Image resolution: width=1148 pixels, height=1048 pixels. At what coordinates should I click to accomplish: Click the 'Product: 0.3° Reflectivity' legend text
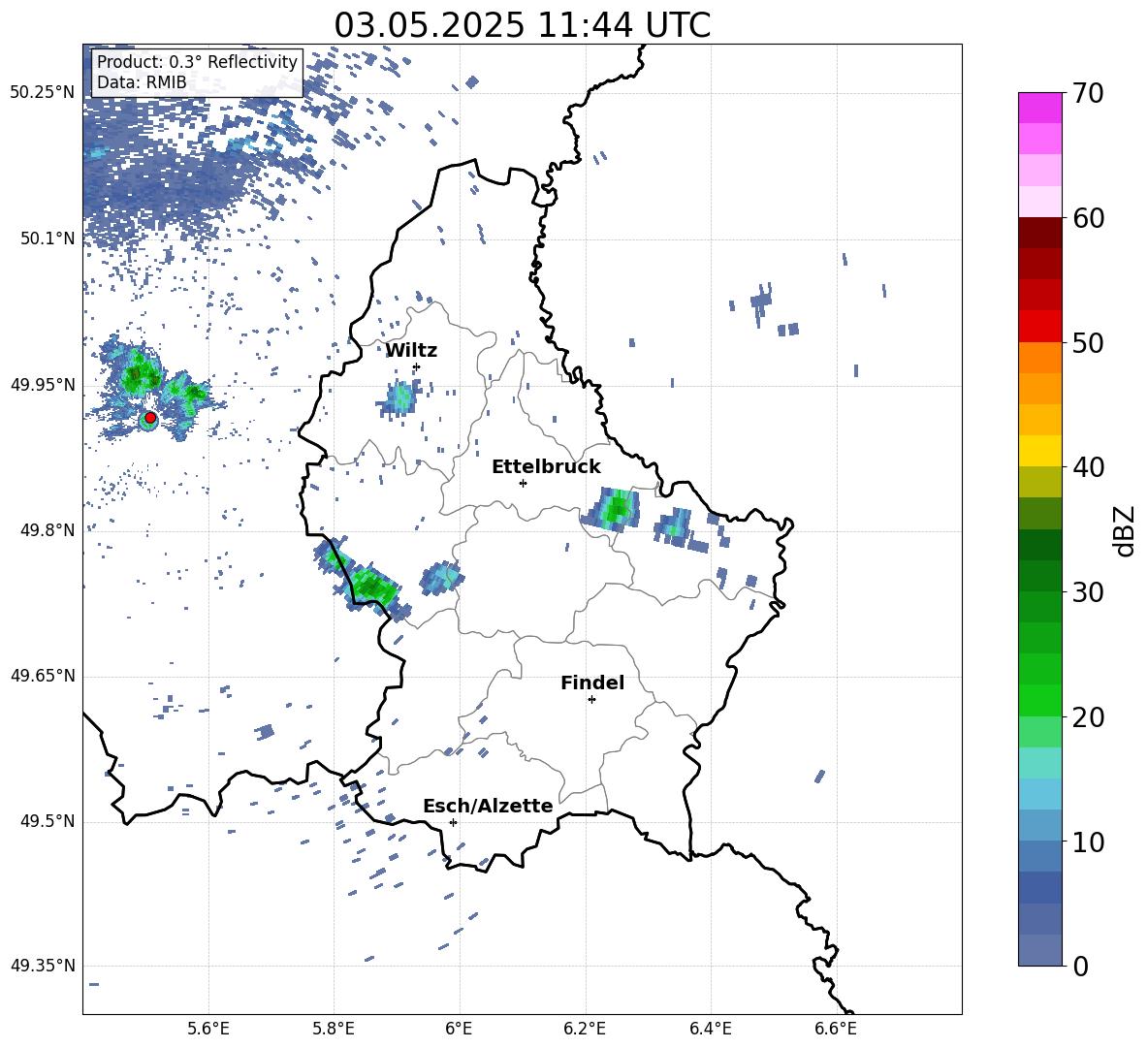(x=197, y=61)
